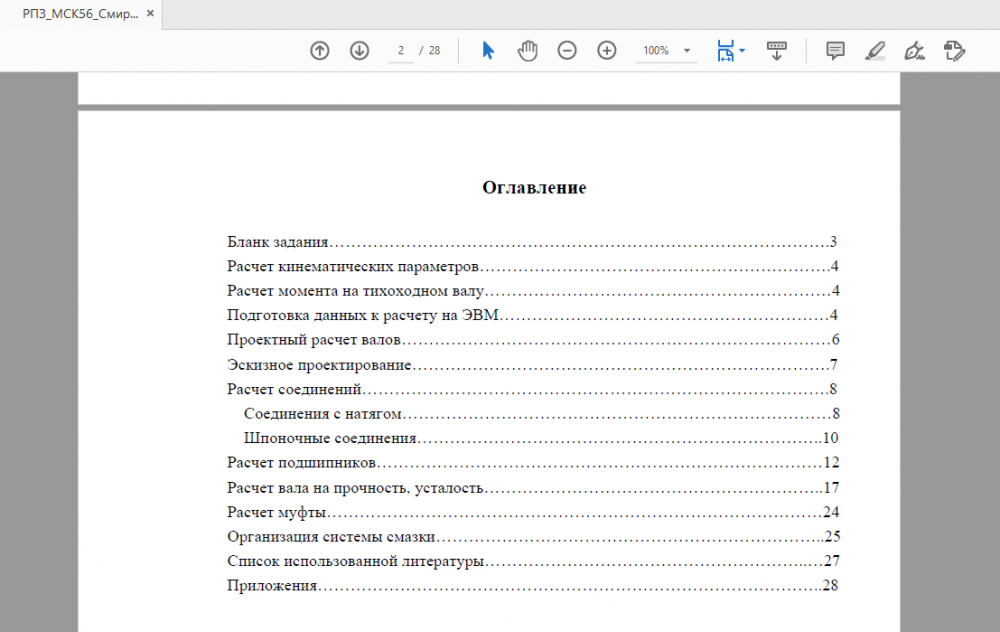Click 'Список использованной литературы' contents line
The width and height of the screenshot is (1000, 632).
coord(355,561)
